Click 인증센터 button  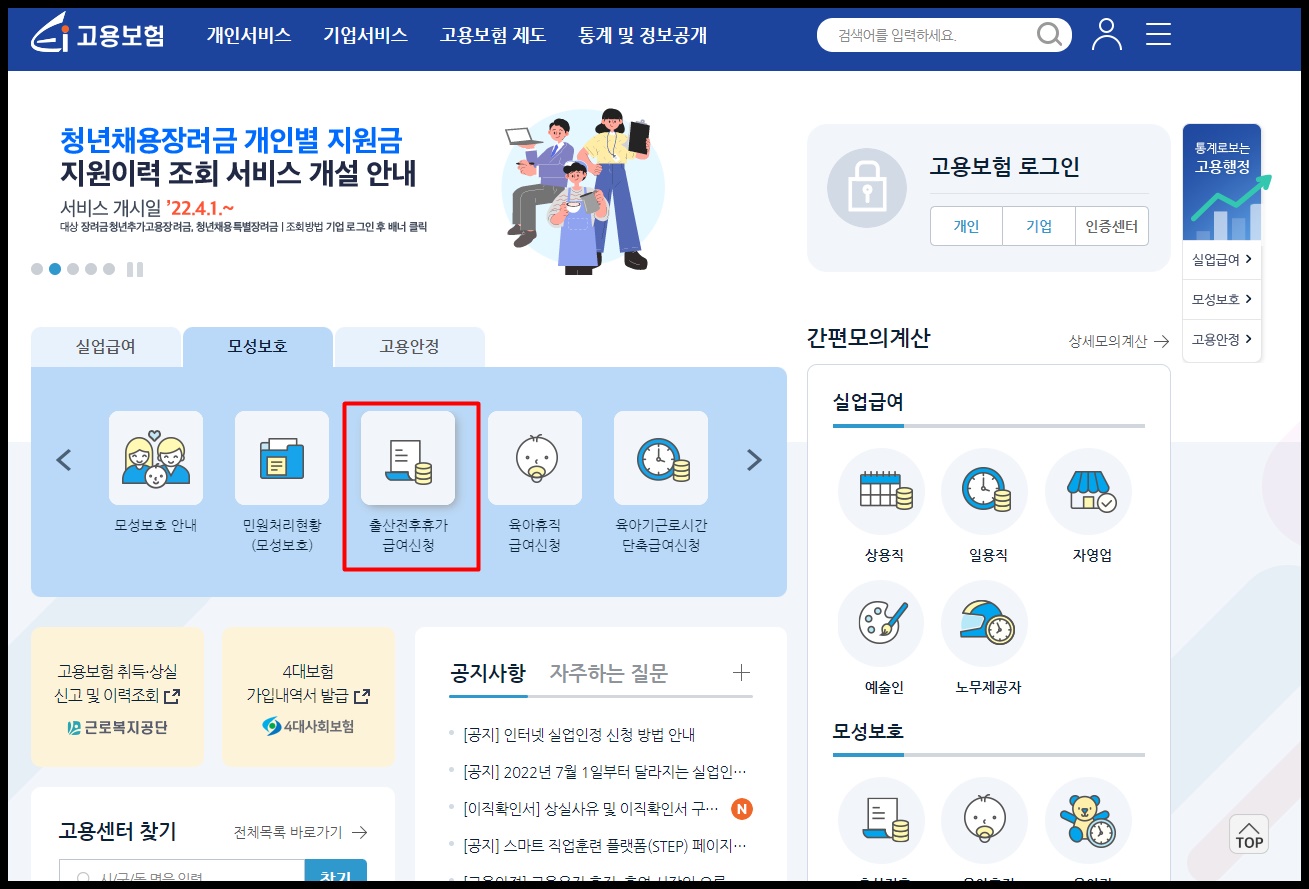pos(1112,226)
